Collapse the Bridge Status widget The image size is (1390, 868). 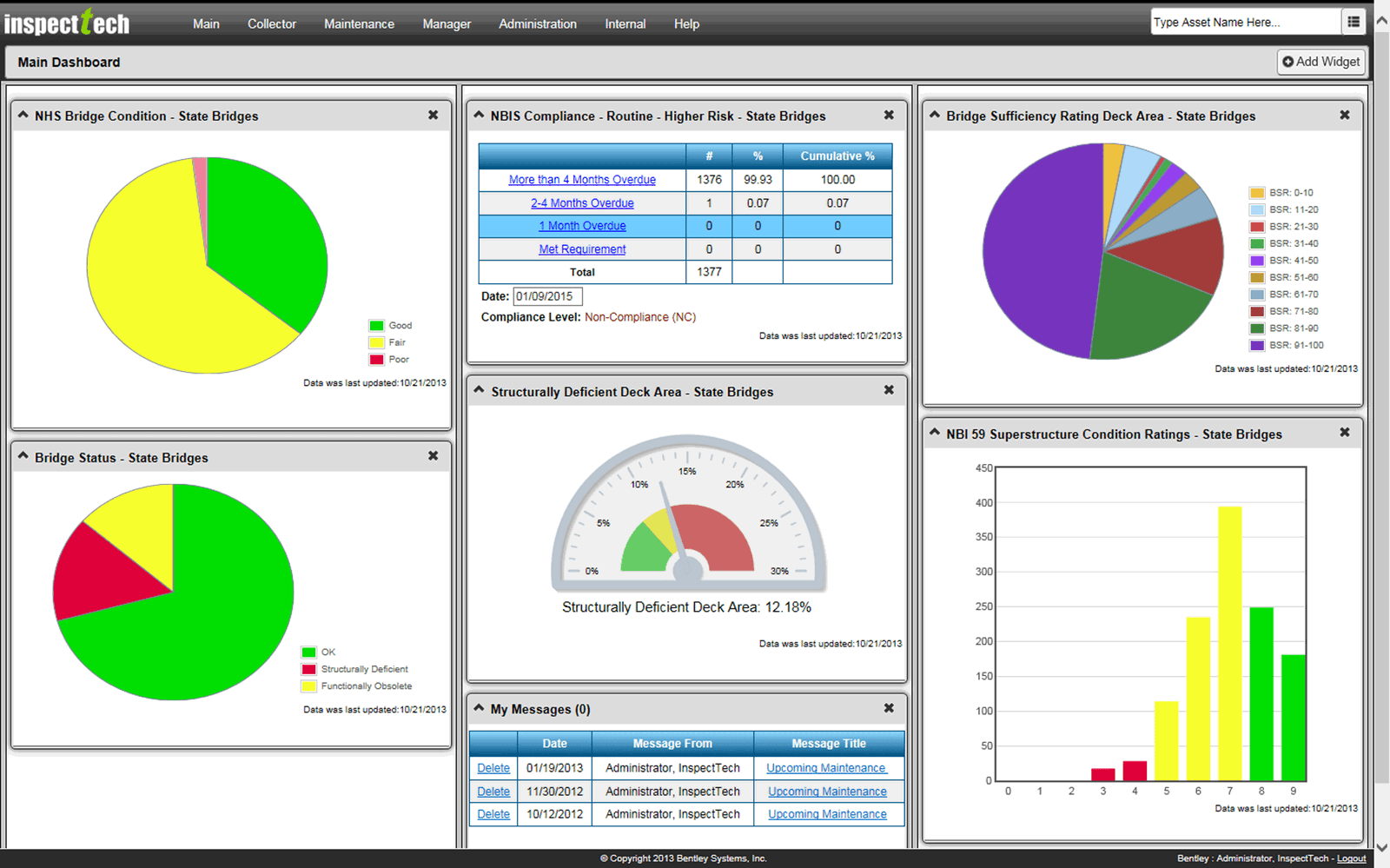click(x=23, y=455)
